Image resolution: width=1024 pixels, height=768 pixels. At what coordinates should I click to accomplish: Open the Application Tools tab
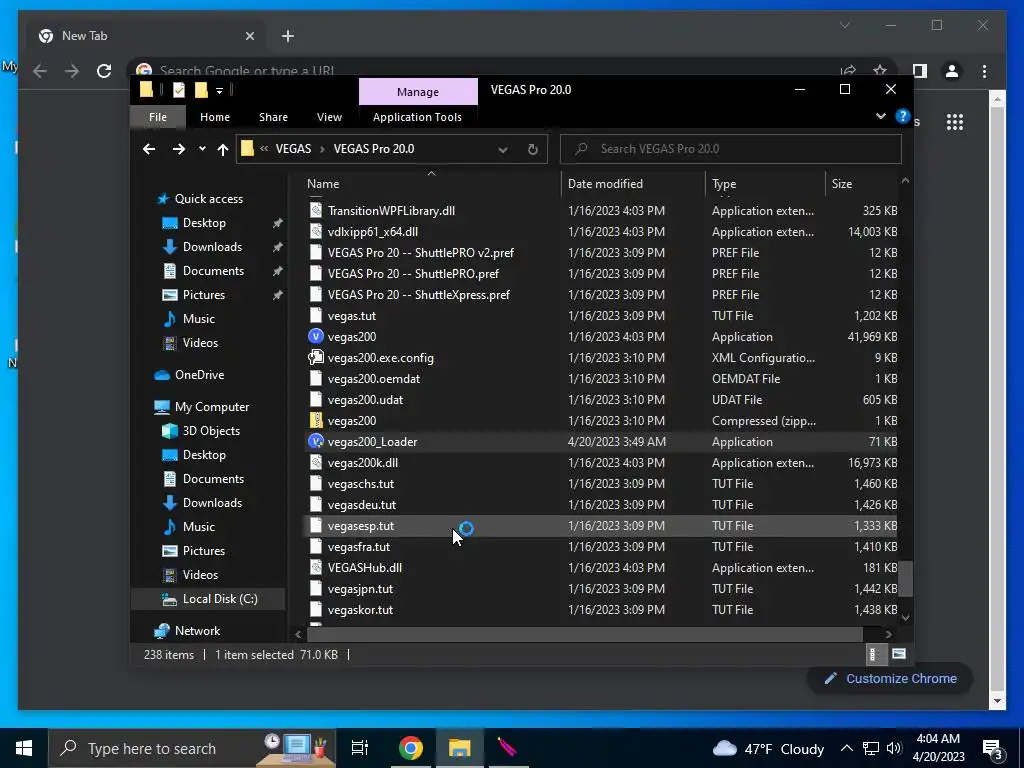(x=417, y=117)
